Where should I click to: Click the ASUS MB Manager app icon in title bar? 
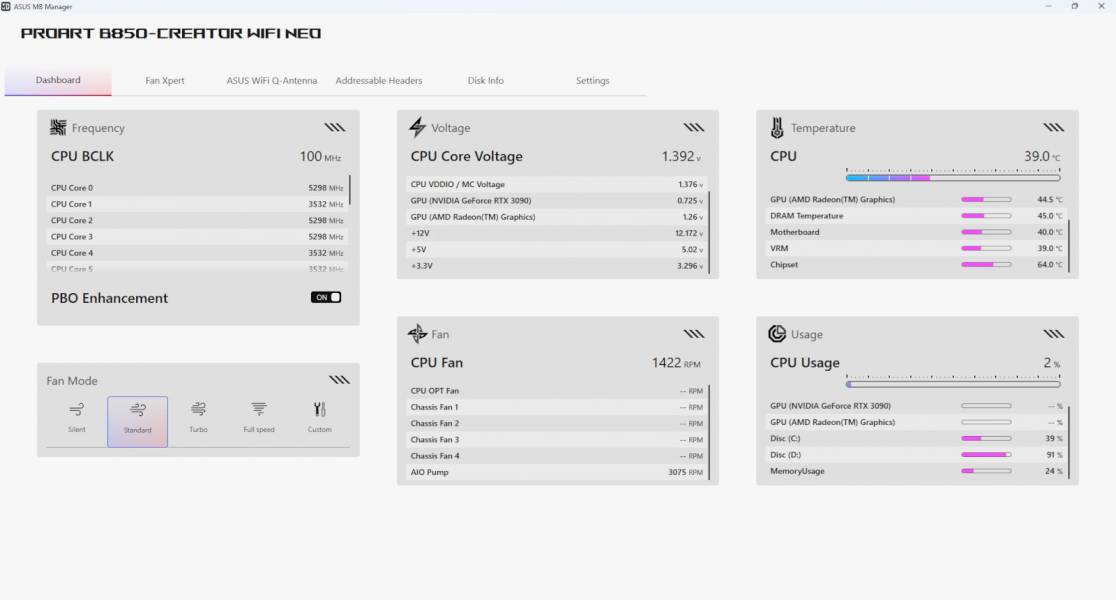(x=6, y=6)
